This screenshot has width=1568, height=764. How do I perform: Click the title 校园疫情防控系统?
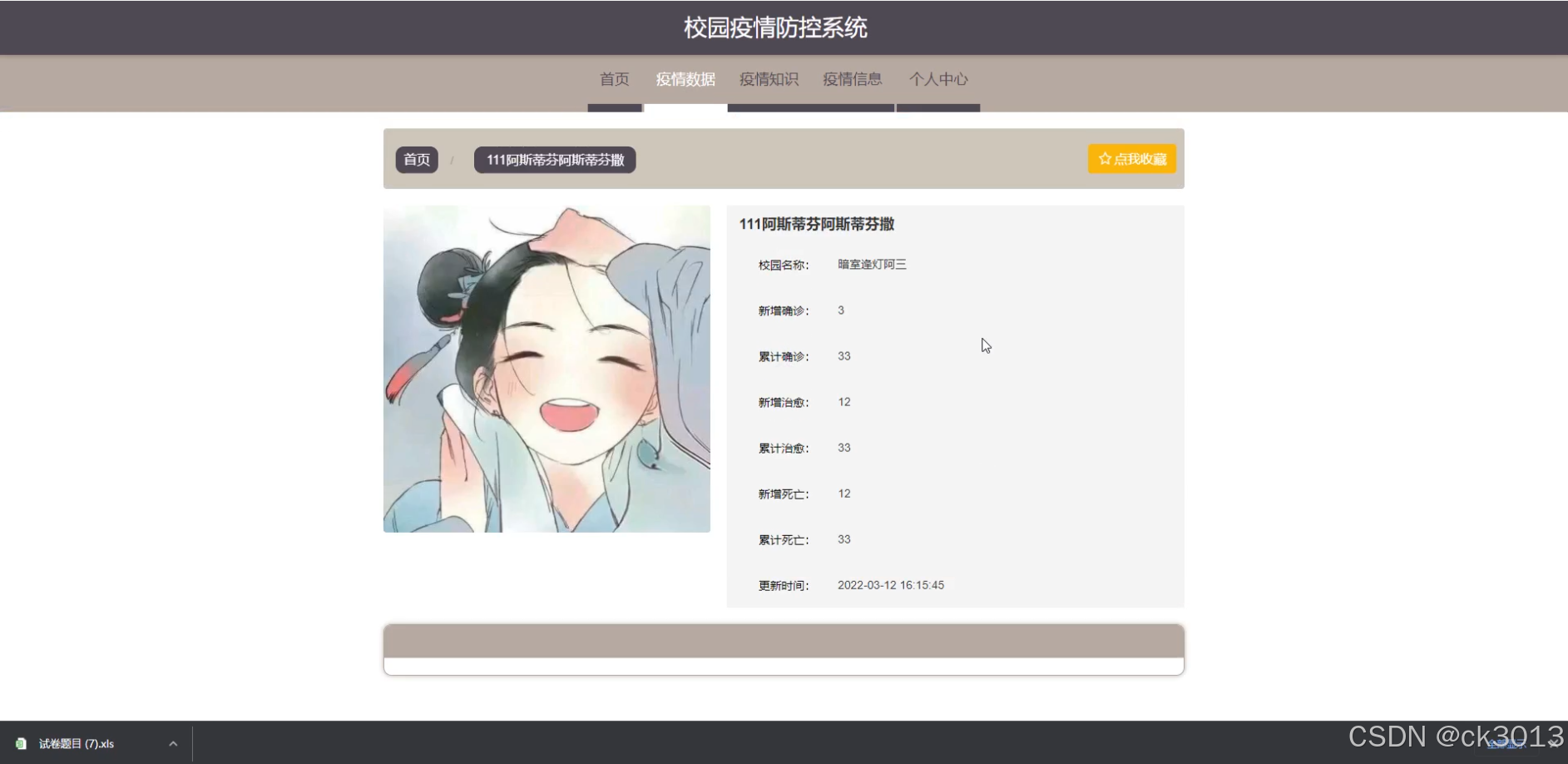click(775, 27)
